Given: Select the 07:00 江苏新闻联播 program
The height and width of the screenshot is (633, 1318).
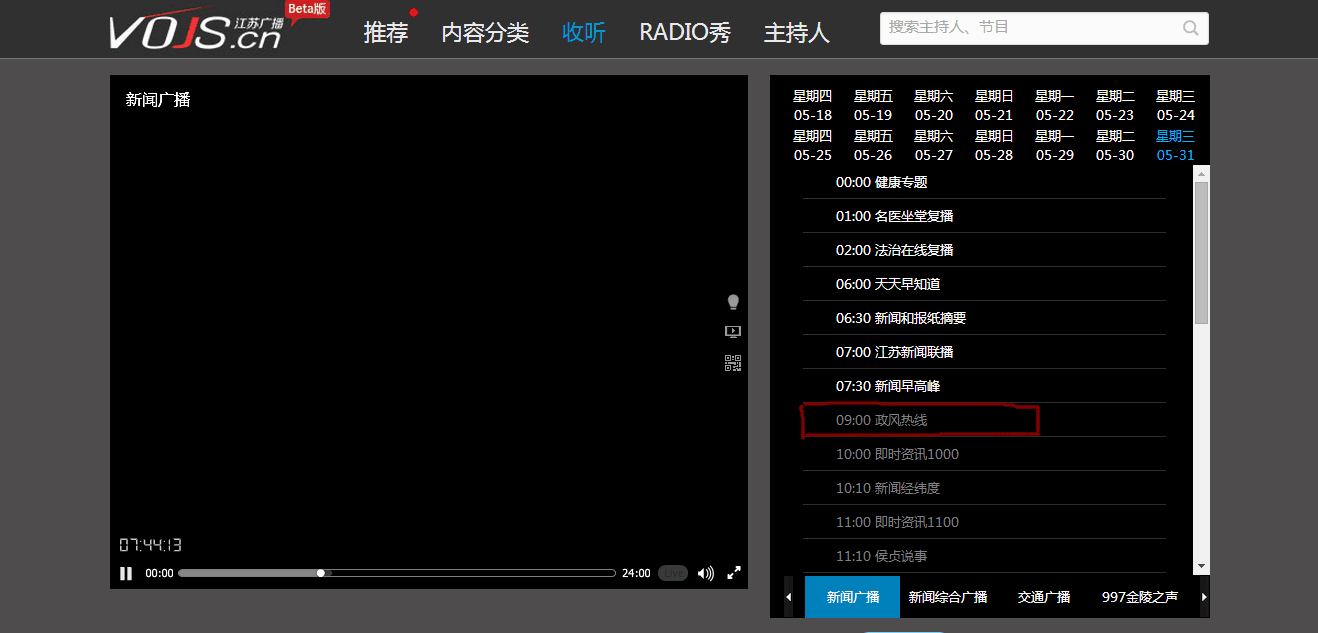Looking at the screenshot, I should tap(894, 352).
